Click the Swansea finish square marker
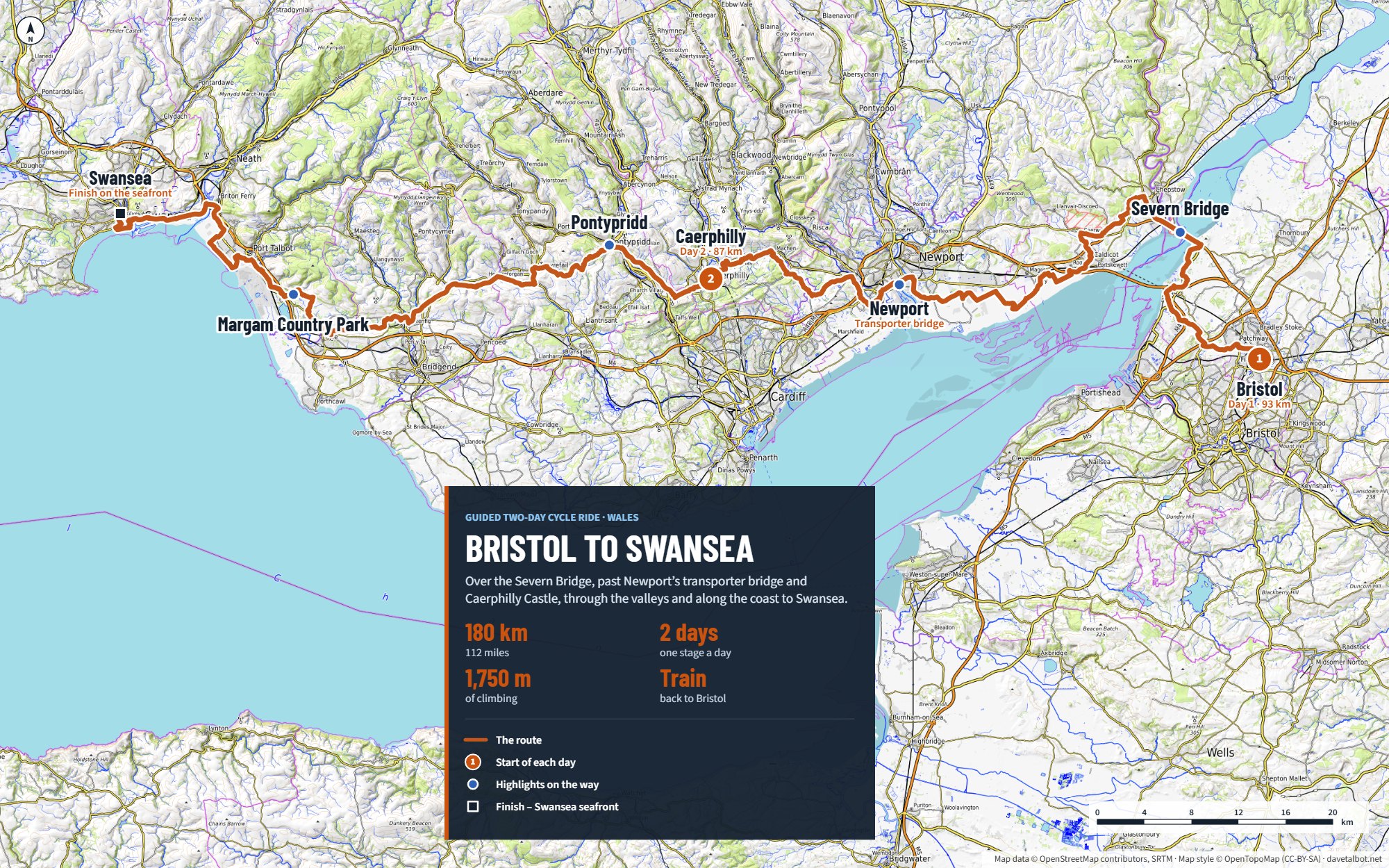 (120, 214)
